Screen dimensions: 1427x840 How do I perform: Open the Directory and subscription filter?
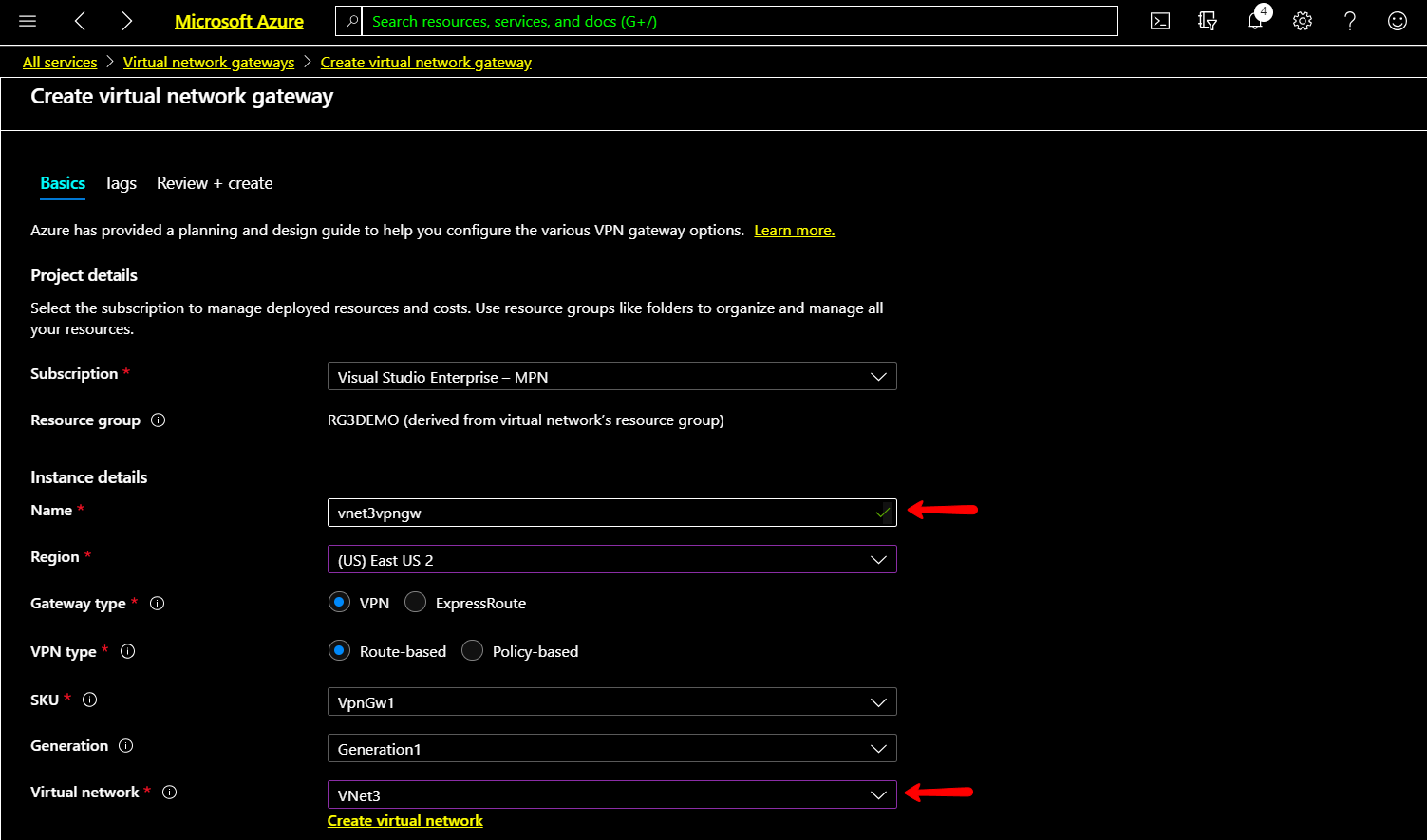[1208, 21]
